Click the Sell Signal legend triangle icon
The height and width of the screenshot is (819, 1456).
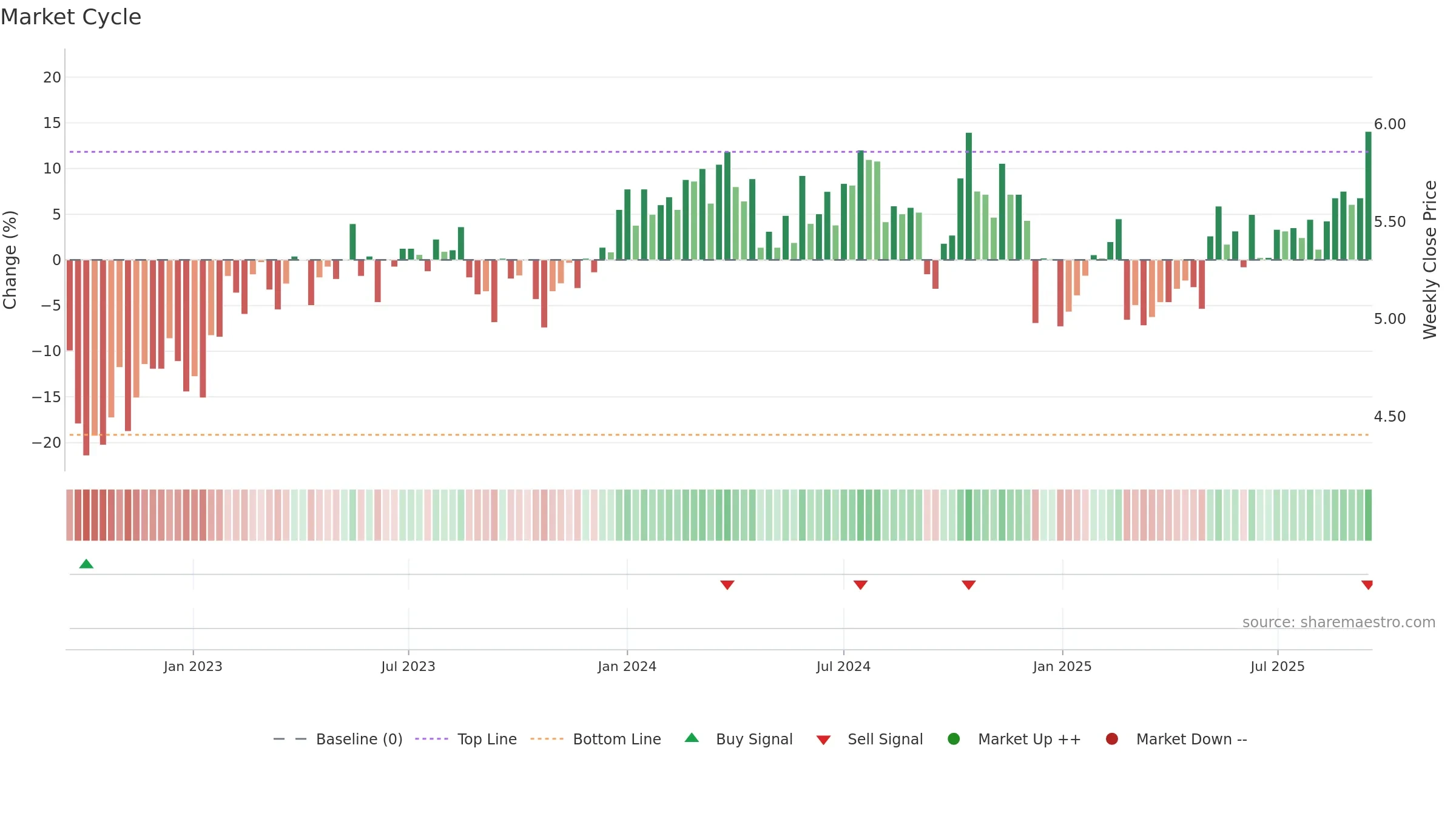(823, 740)
